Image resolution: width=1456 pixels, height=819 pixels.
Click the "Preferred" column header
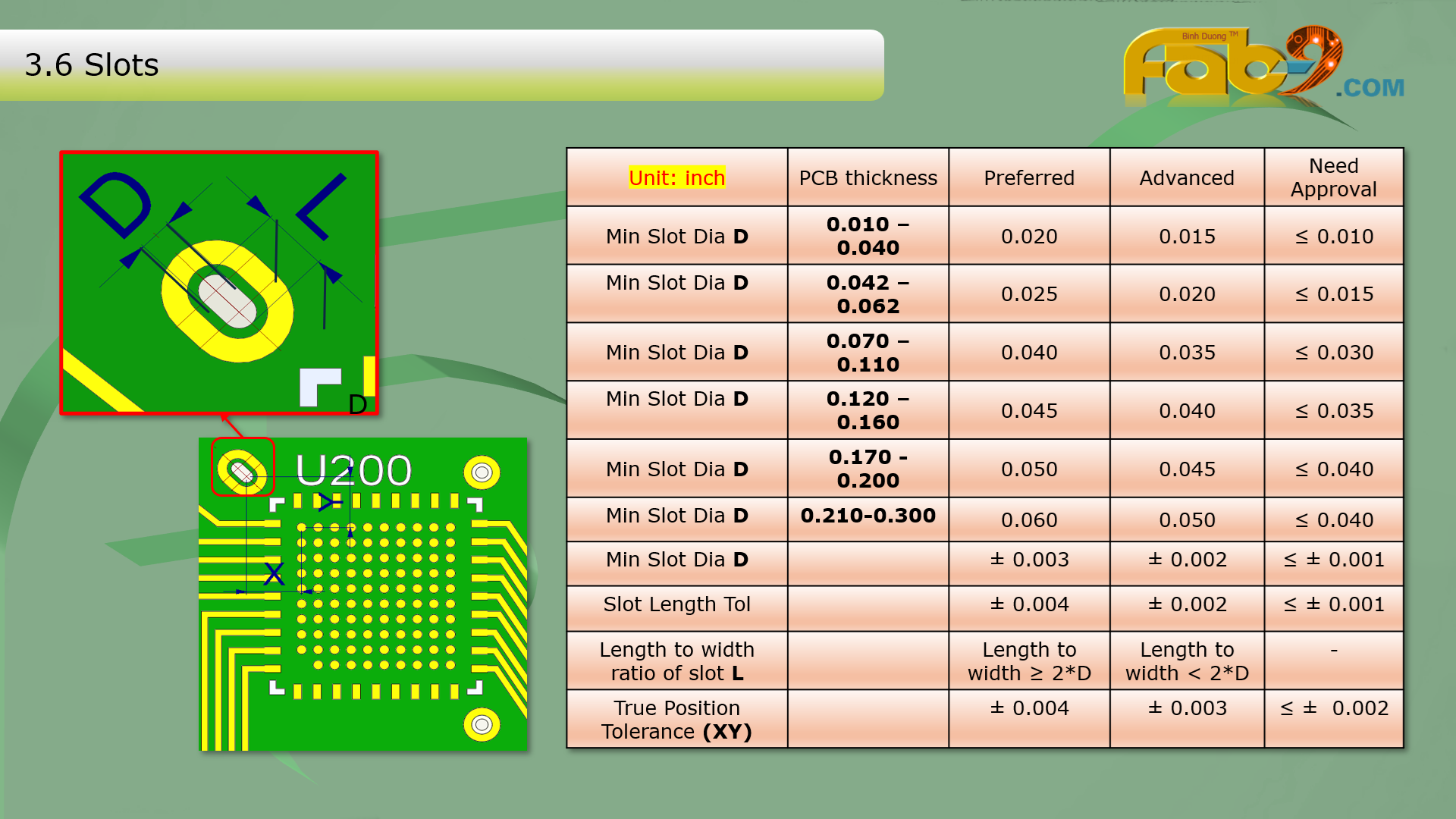[x=1028, y=177]
